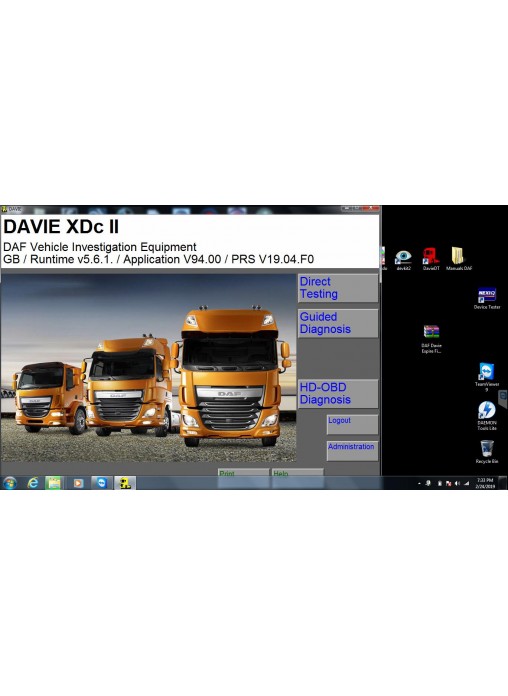Open the Windows Start menu
508x696 pixels.
[x=9, y=483]
